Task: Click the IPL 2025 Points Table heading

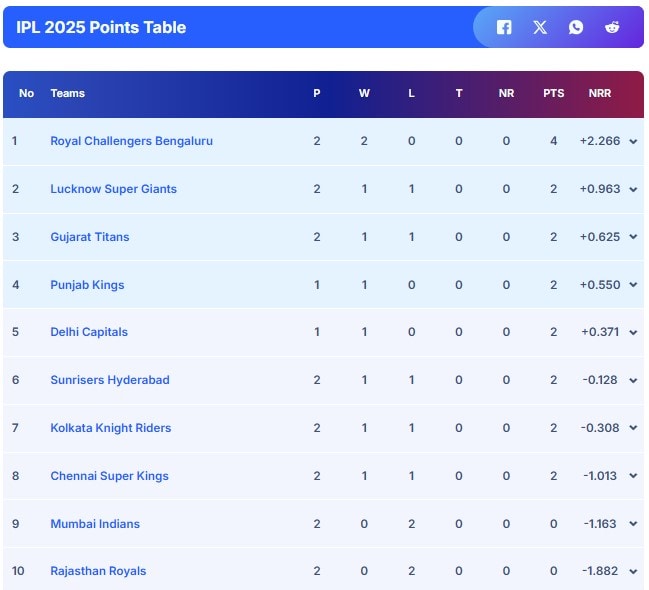Action: [101, 27]
